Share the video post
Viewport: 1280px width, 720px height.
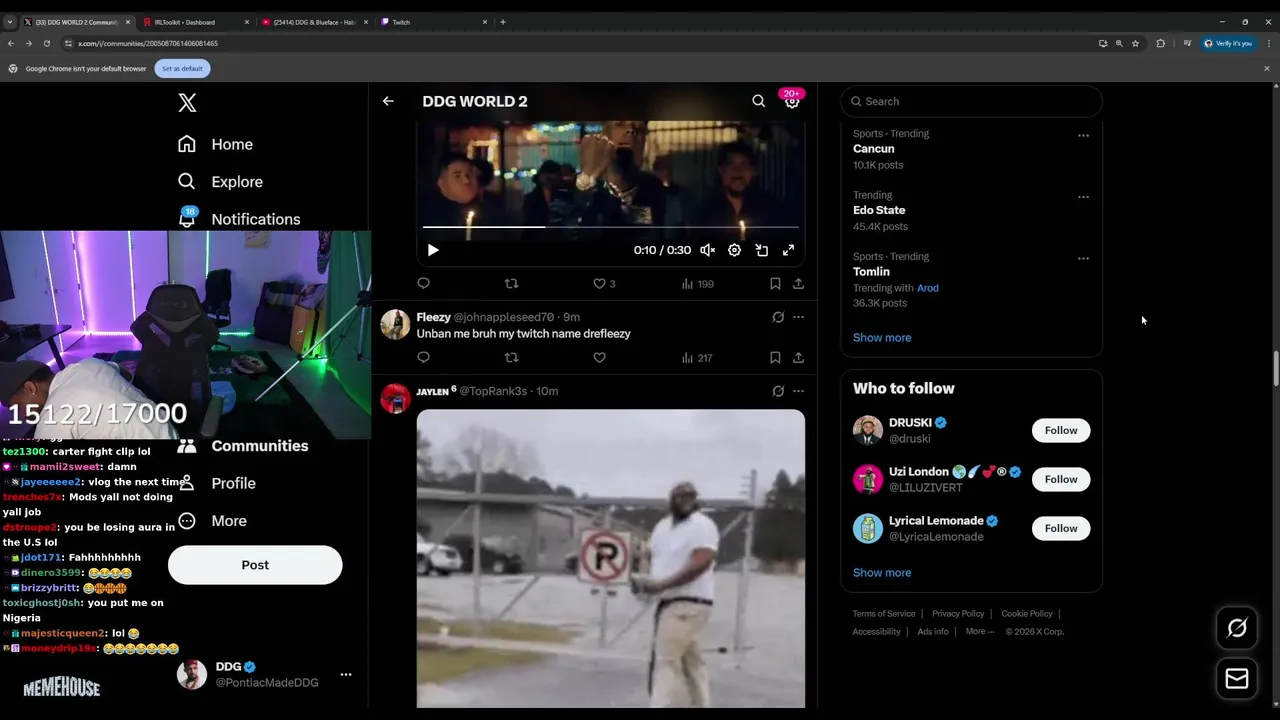pos(798,284)
